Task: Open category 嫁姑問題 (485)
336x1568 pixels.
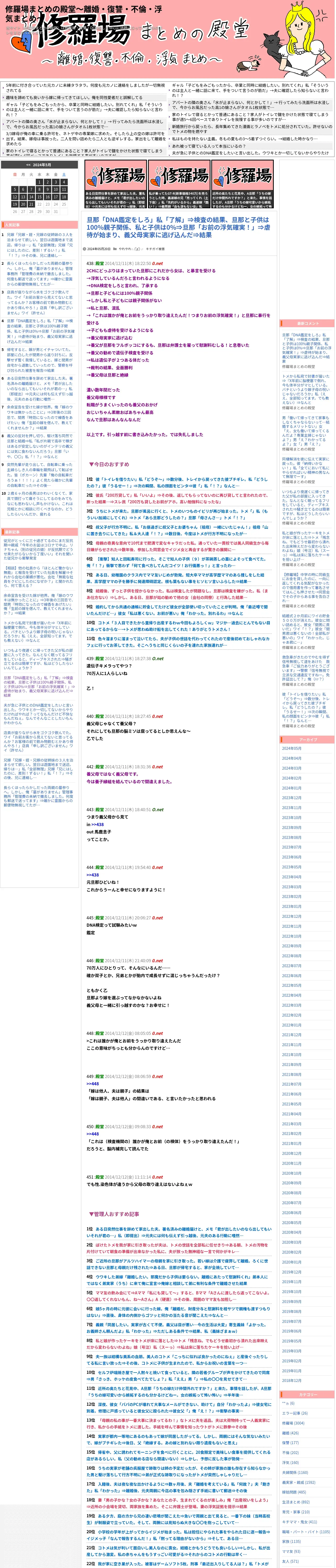Action: (x=294, y=1492)
